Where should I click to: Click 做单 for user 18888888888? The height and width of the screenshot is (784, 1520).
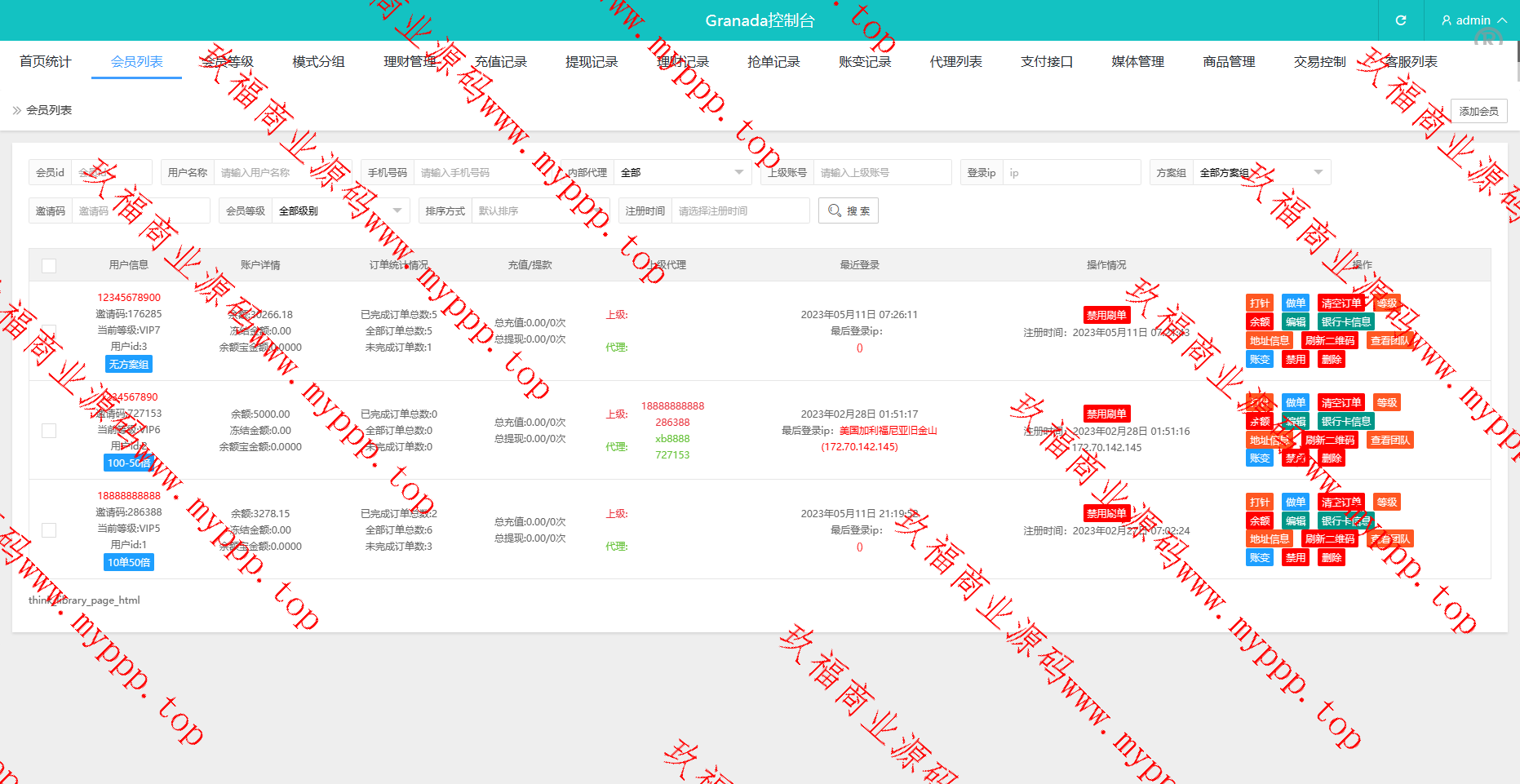click(1296, 503)
